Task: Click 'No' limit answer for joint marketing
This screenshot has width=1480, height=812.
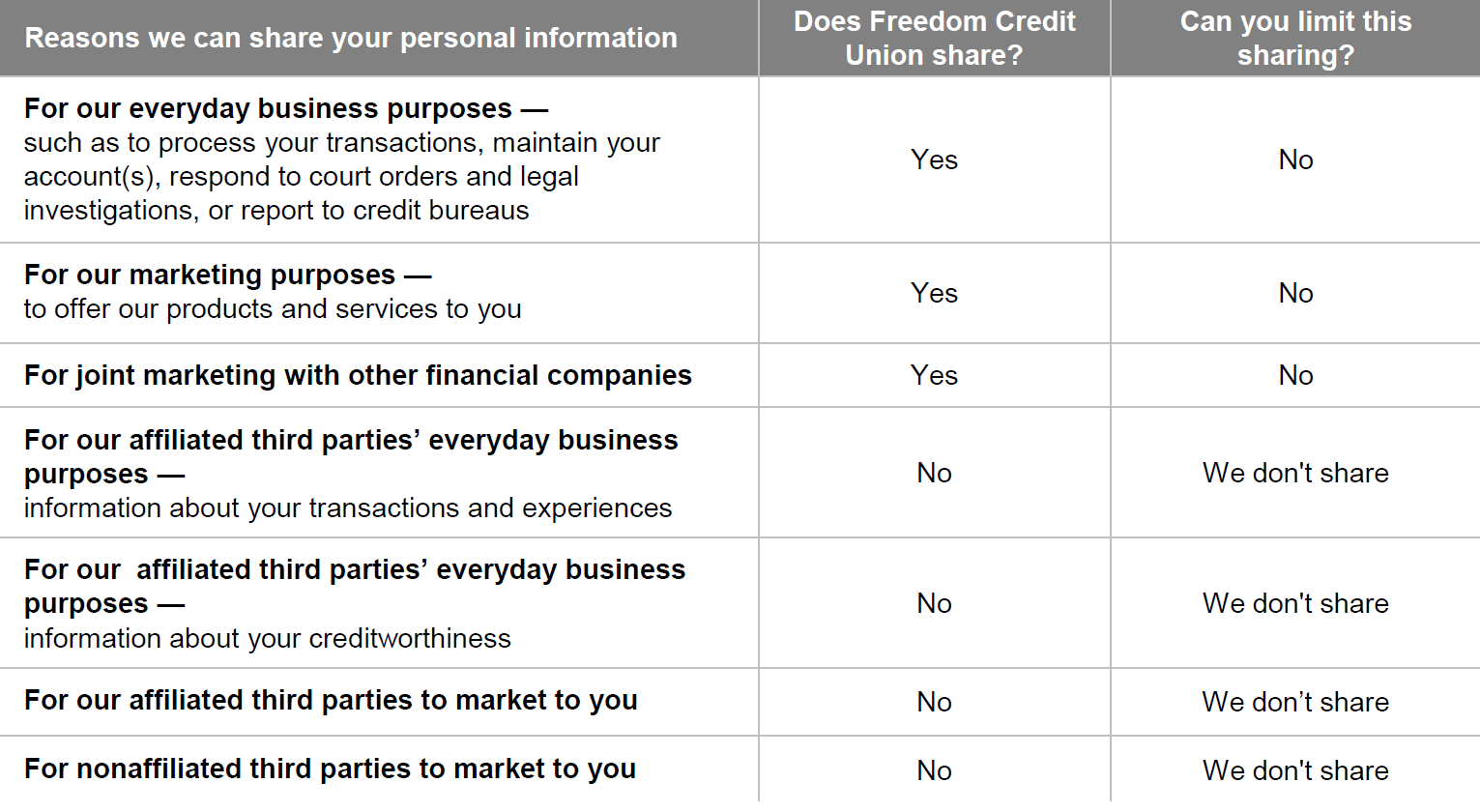Action: pyautogui.click(x=1295, y=375)
